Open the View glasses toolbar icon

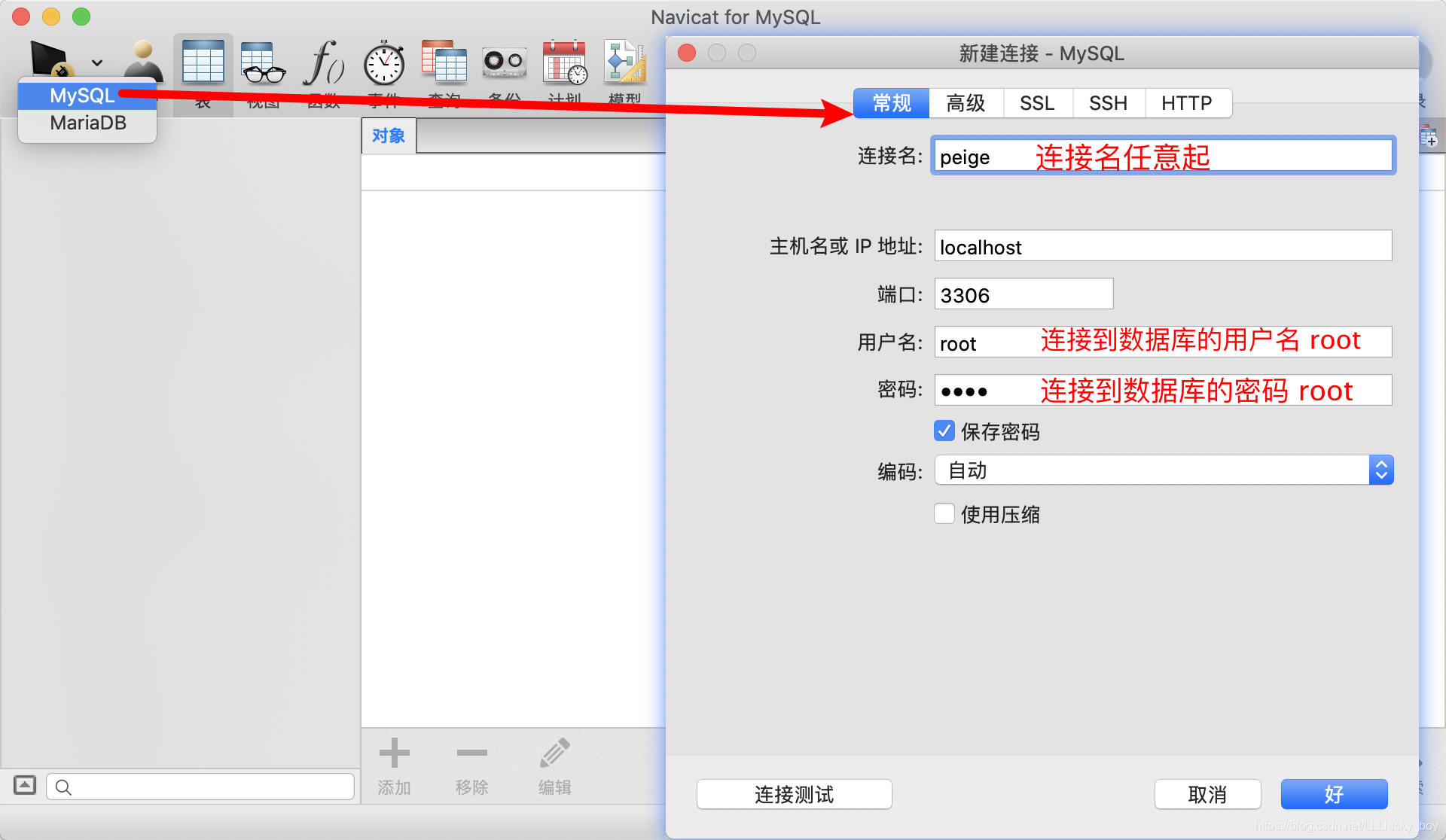[263, 62]
